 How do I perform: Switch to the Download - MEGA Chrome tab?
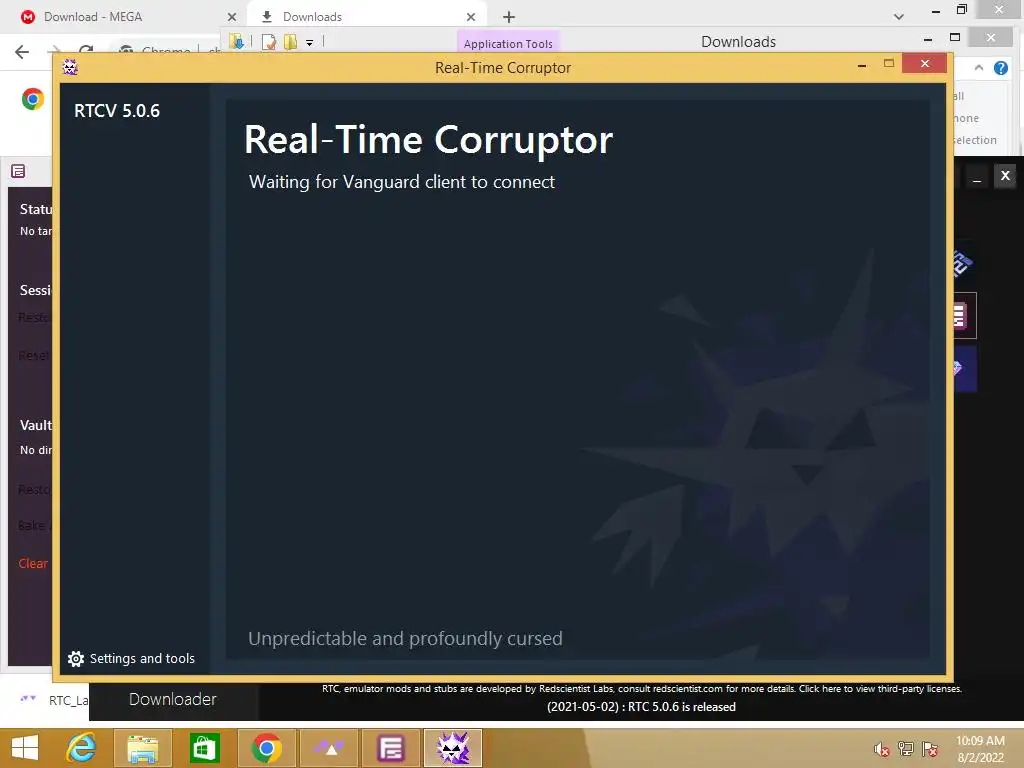pyautogui.click(x=93, y=16)
